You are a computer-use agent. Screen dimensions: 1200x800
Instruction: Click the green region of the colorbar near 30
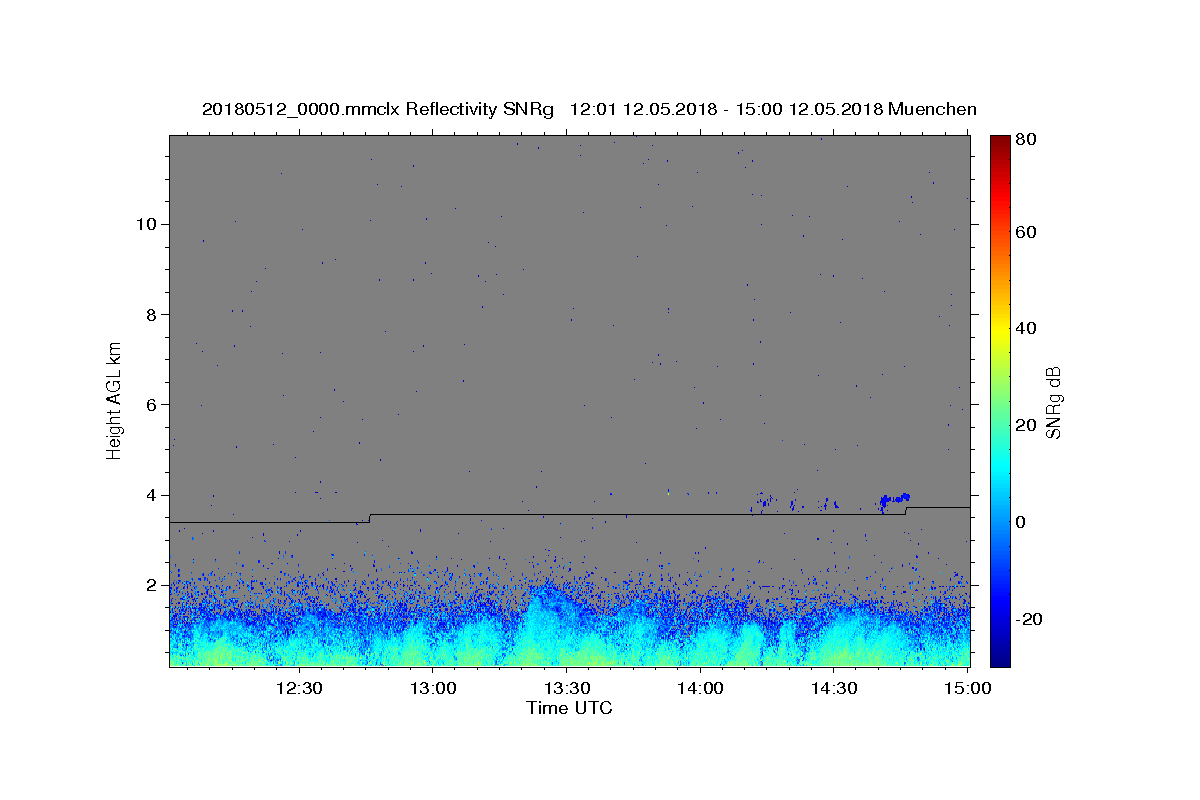[1000, 377]
